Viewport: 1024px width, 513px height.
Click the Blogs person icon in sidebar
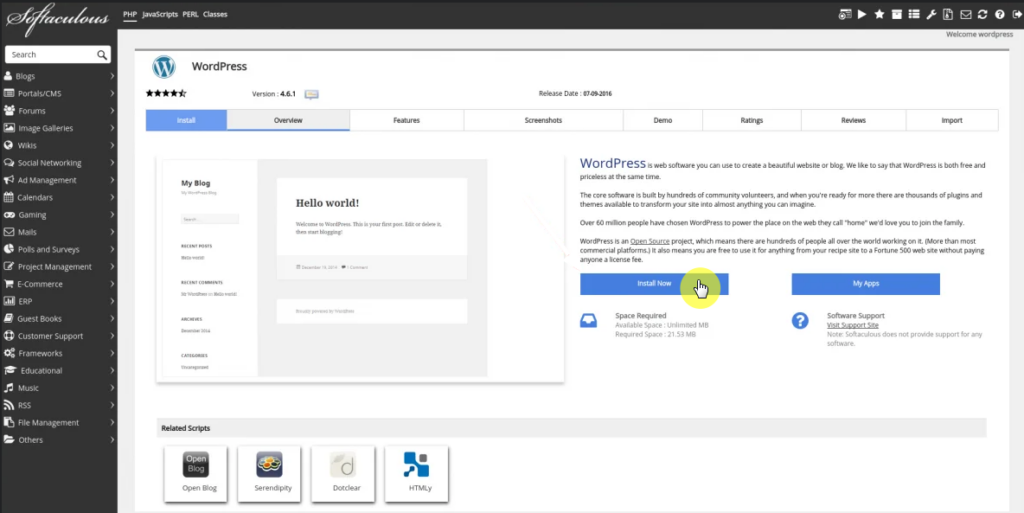(8, 76)
